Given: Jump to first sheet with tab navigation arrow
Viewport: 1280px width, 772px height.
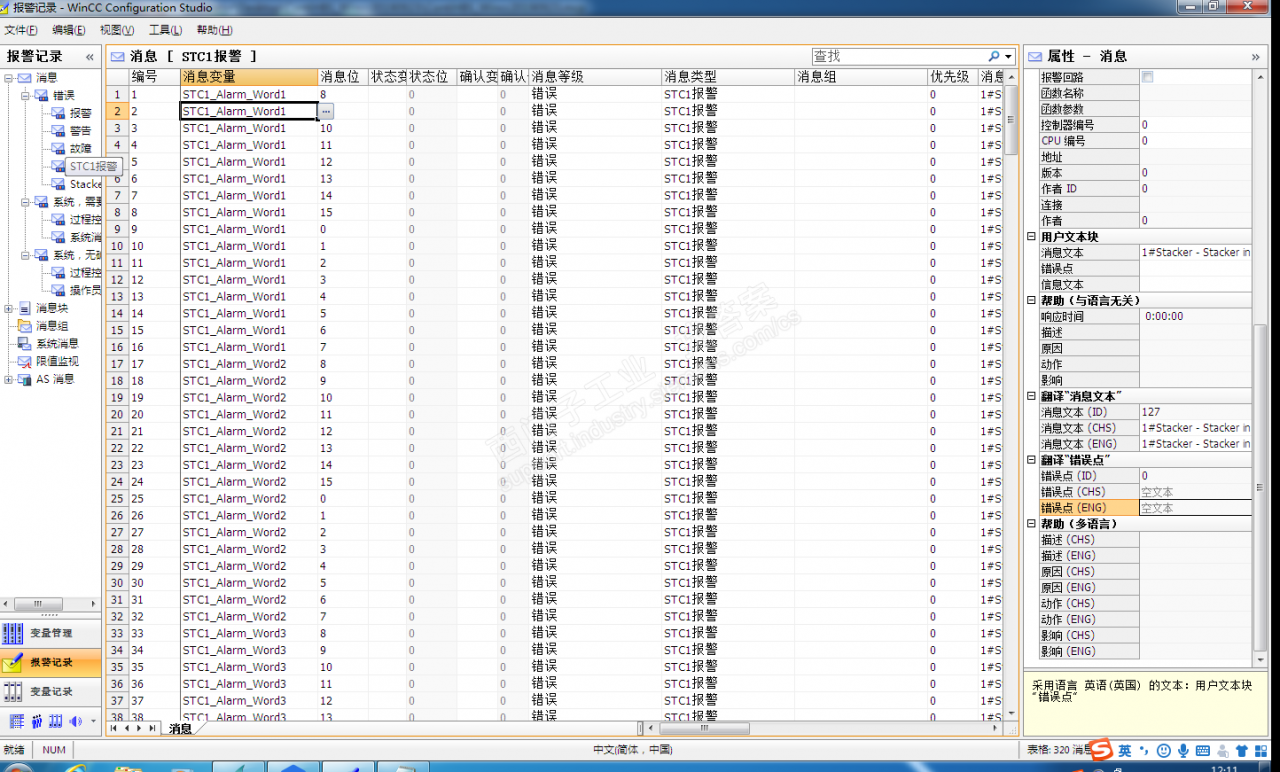Looking at the screenshot, I should point(114,729).
